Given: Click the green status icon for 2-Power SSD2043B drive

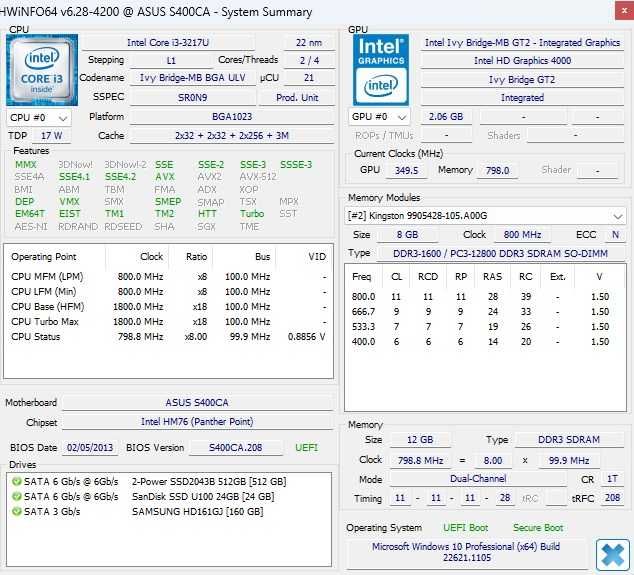Looking at the screenshot, I should 17,482.
